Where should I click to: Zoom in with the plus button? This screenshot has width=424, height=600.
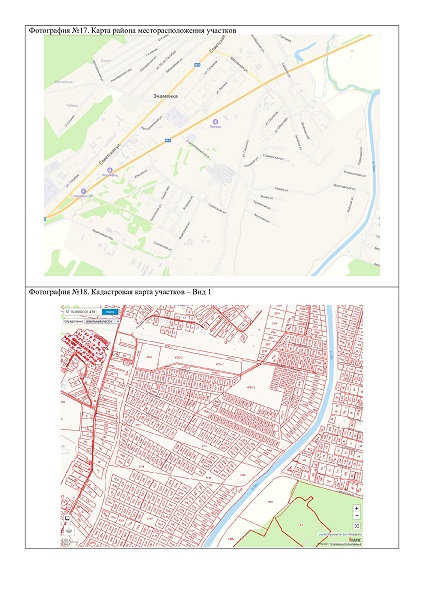point(357,509)
